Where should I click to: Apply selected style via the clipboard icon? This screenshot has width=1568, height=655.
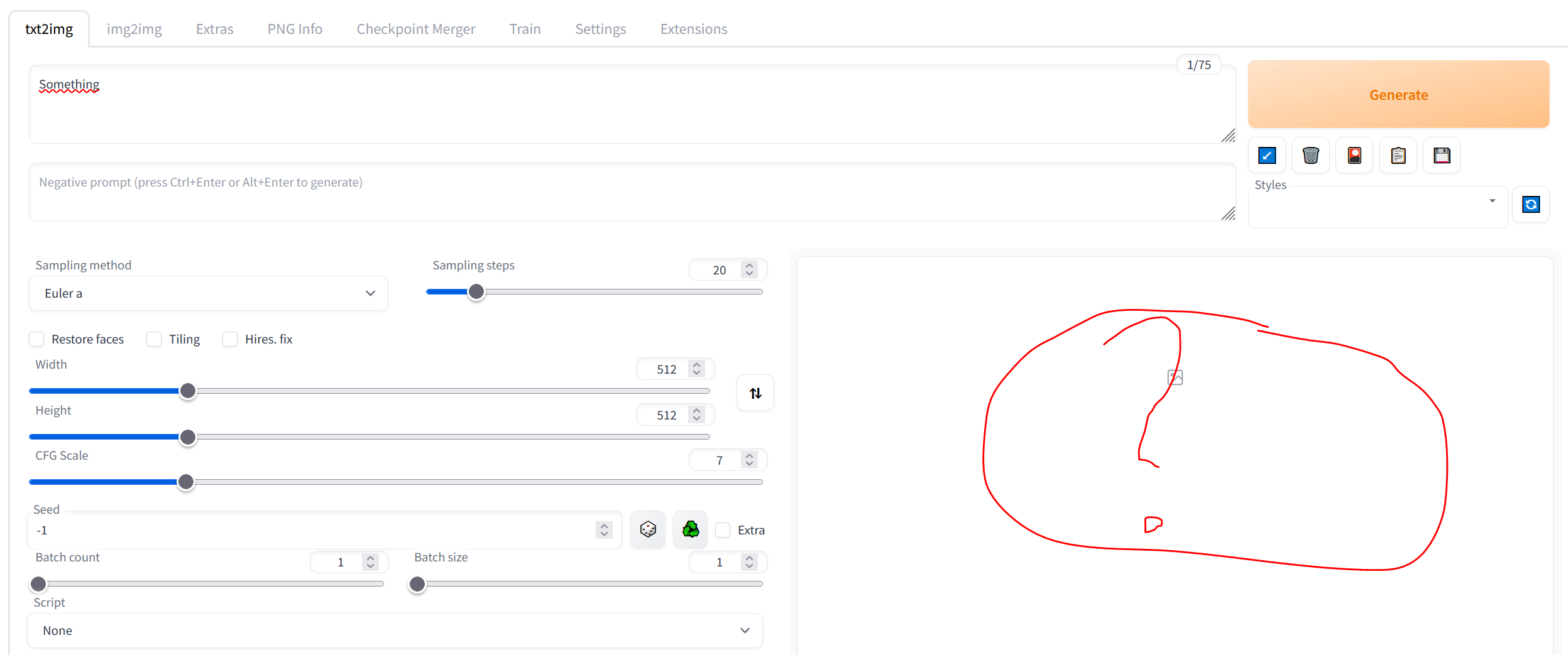(x=1398, y=155)
